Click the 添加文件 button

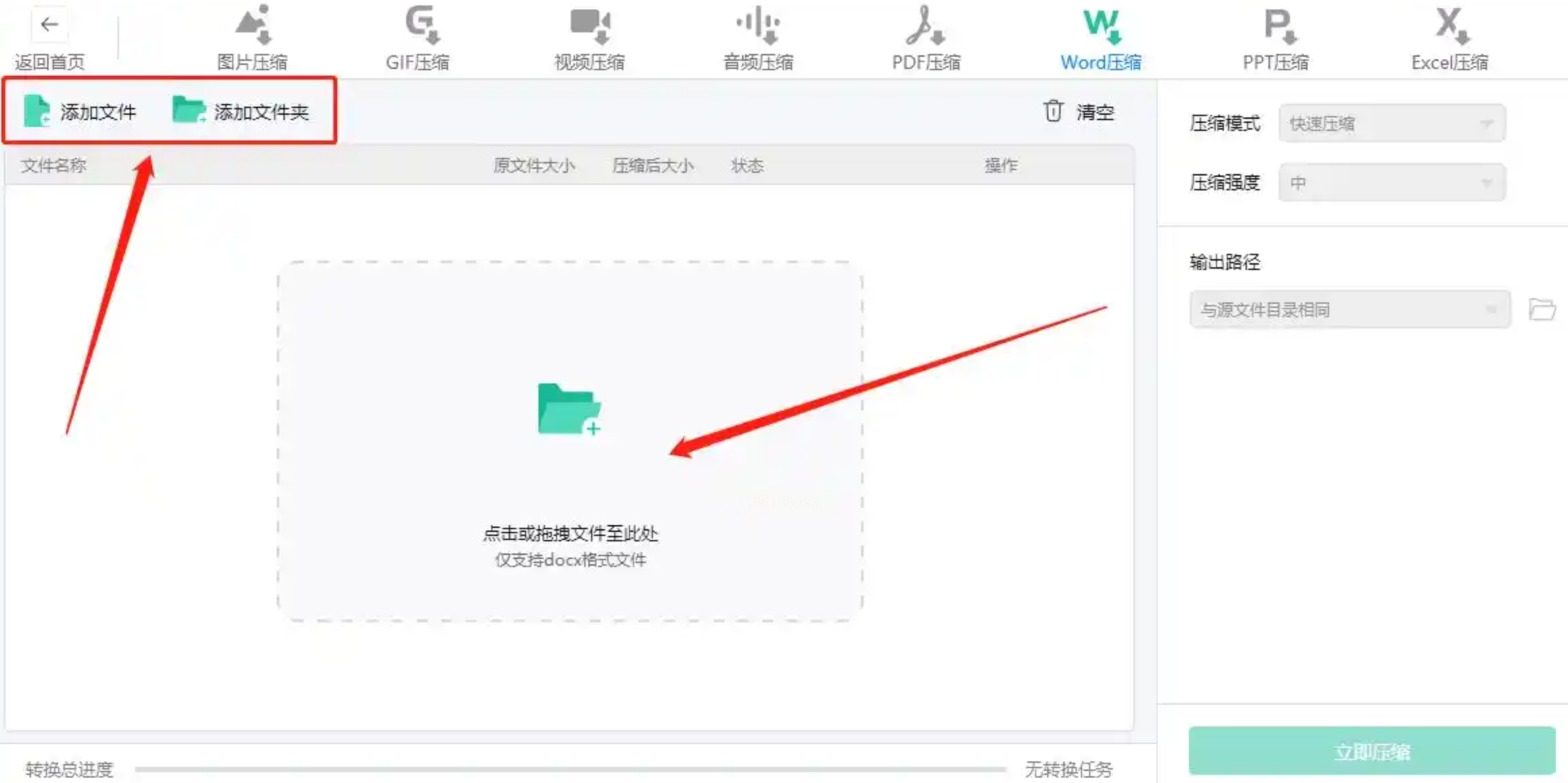coord(80,111)
